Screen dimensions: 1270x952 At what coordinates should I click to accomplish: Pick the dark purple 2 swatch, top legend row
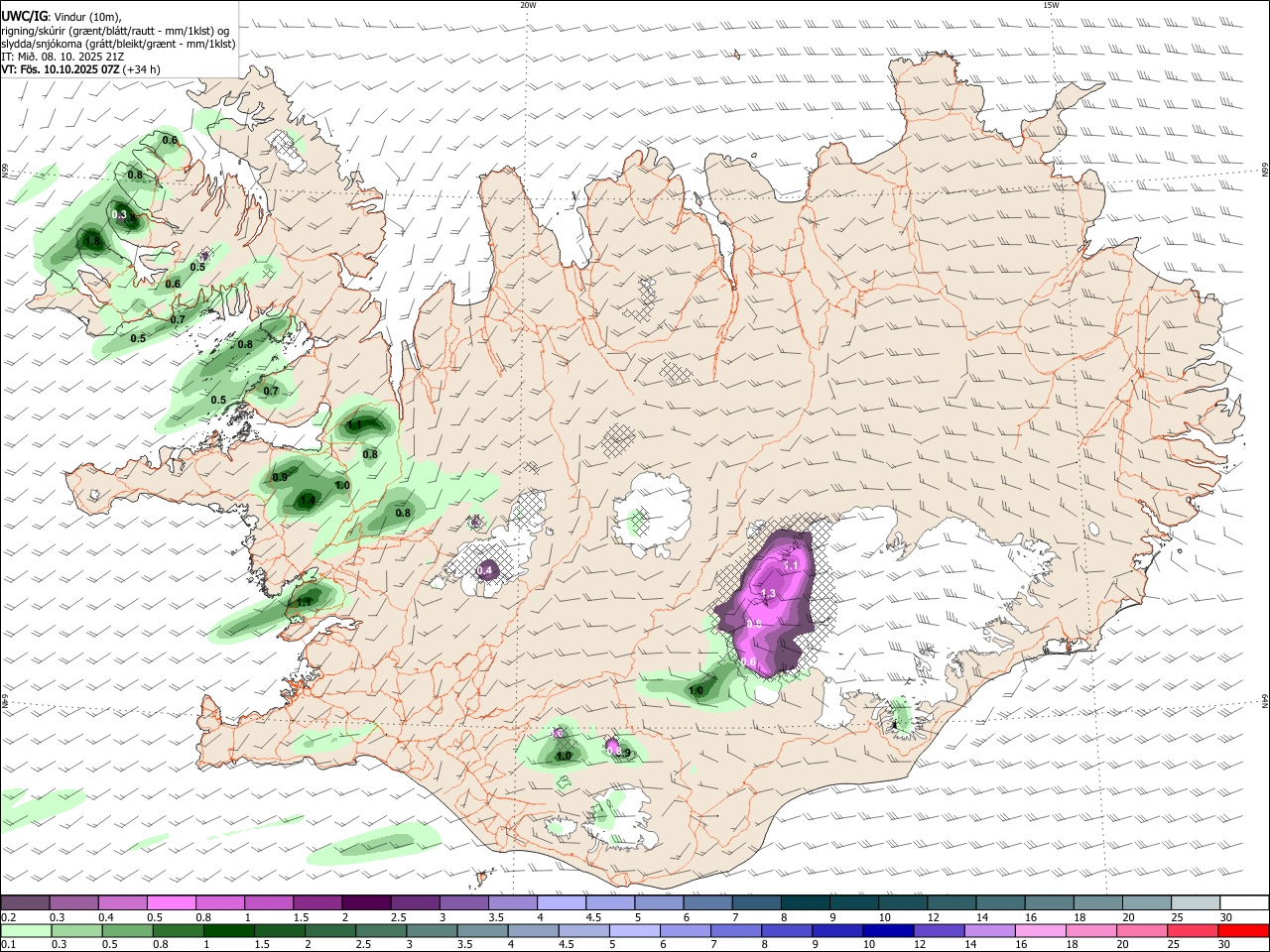click(367, 902)
